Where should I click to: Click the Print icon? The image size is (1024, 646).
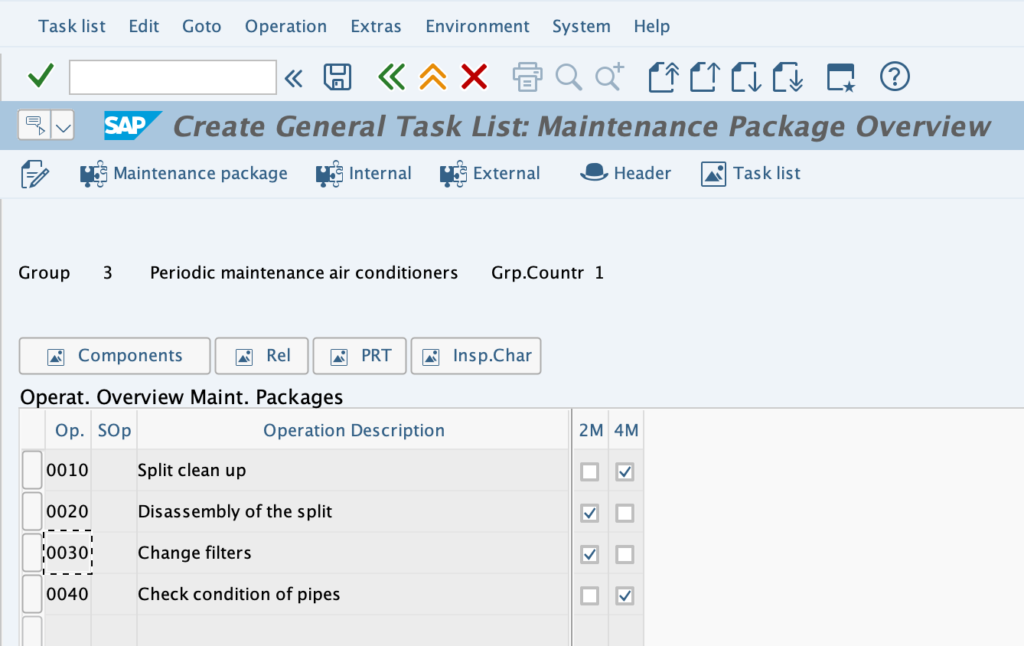pyautogui.click(x=527, y=77)
